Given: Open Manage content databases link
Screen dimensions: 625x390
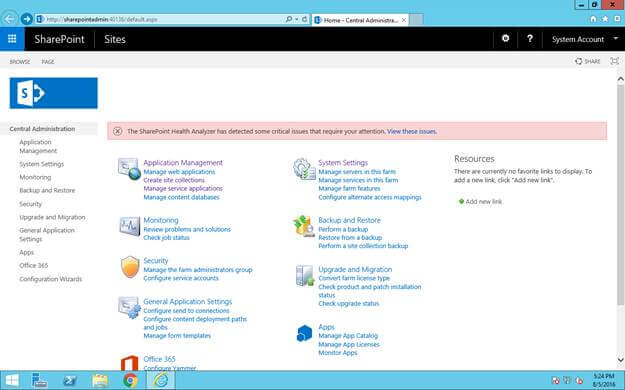Looking at the screenshot, I should [181, 197].
